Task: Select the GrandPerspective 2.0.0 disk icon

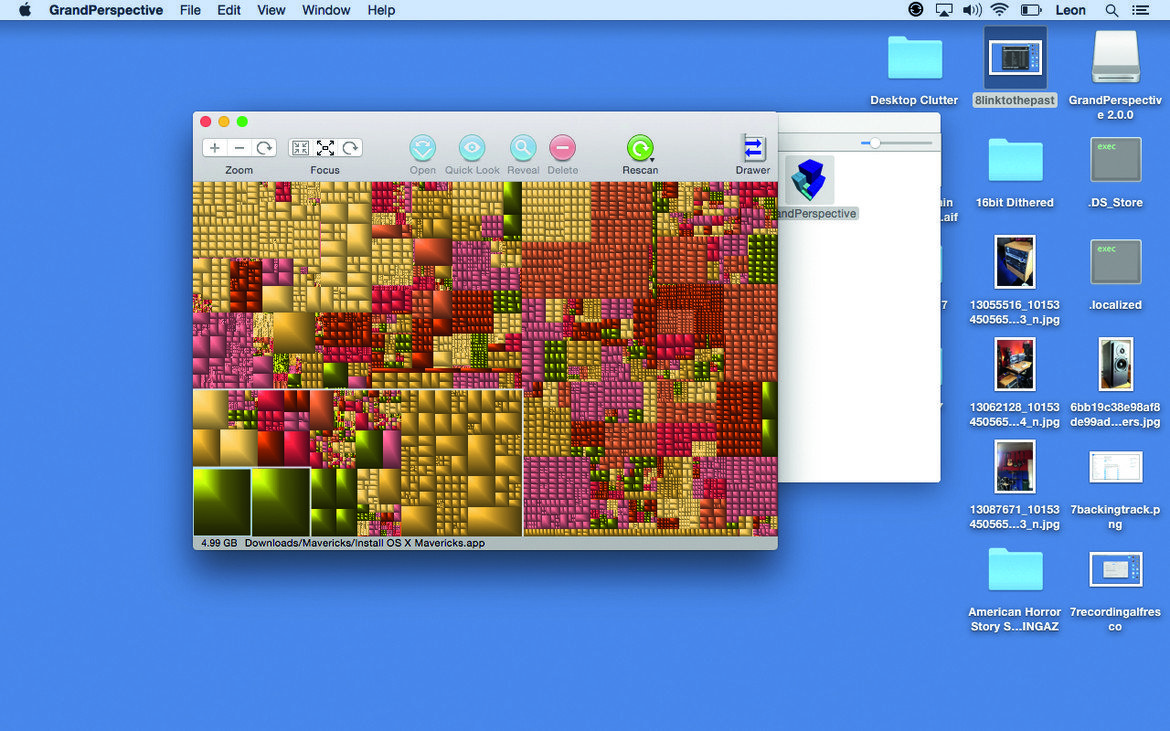Action: coord(1116,57)
